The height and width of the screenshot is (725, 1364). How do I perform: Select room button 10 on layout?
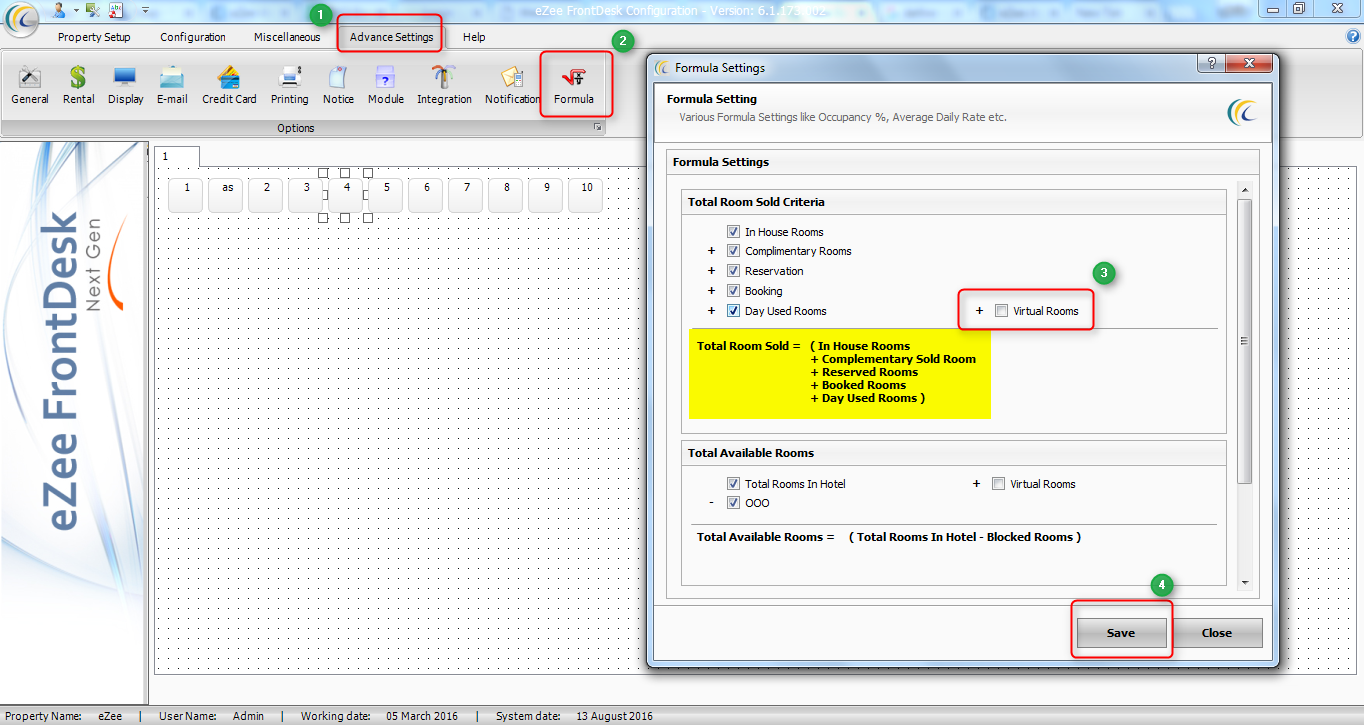pyautogui.click(x=586, y=195)
